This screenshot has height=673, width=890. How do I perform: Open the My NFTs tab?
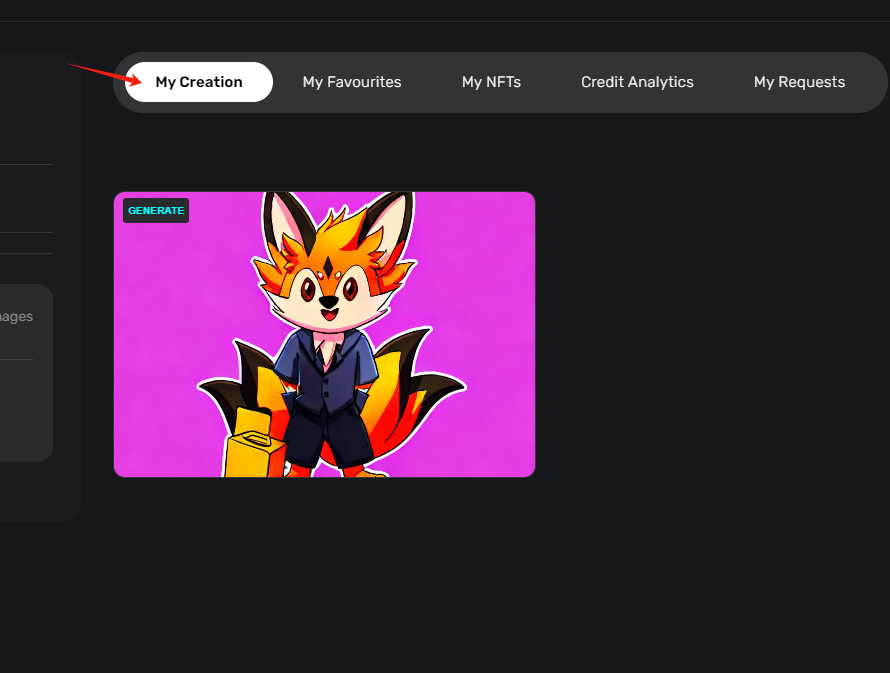[x=492, y=82]
